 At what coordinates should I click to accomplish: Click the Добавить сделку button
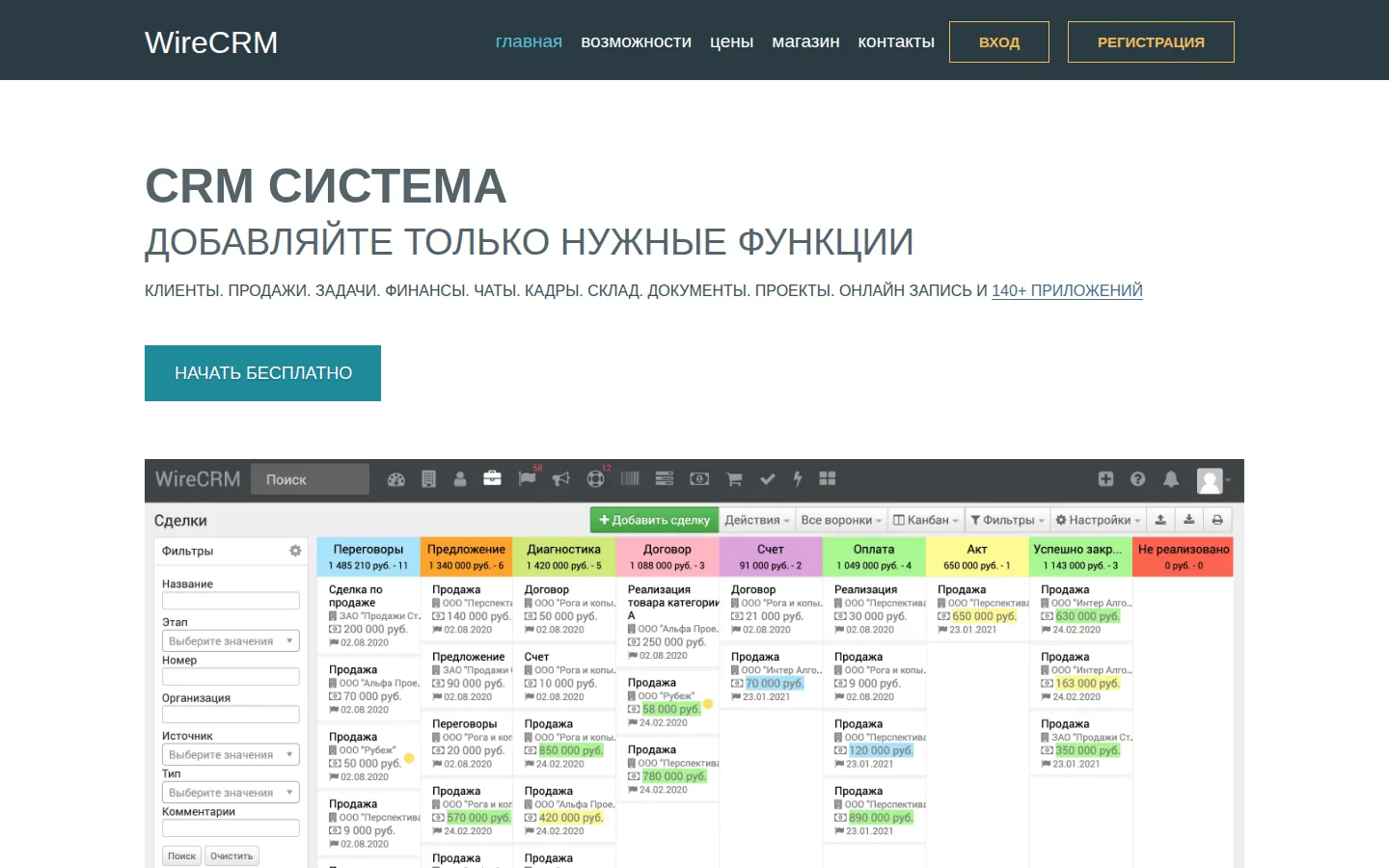[654, 520]
